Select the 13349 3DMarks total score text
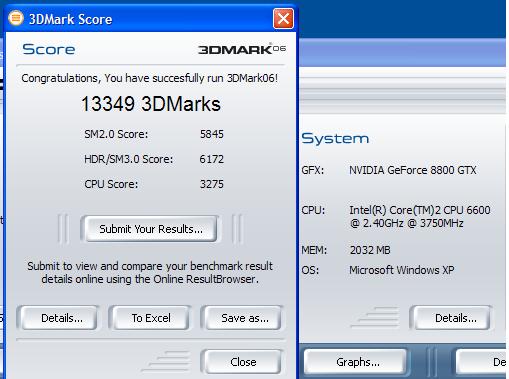The width and height of the screenshot is (509, 379). tap(151, 104)
